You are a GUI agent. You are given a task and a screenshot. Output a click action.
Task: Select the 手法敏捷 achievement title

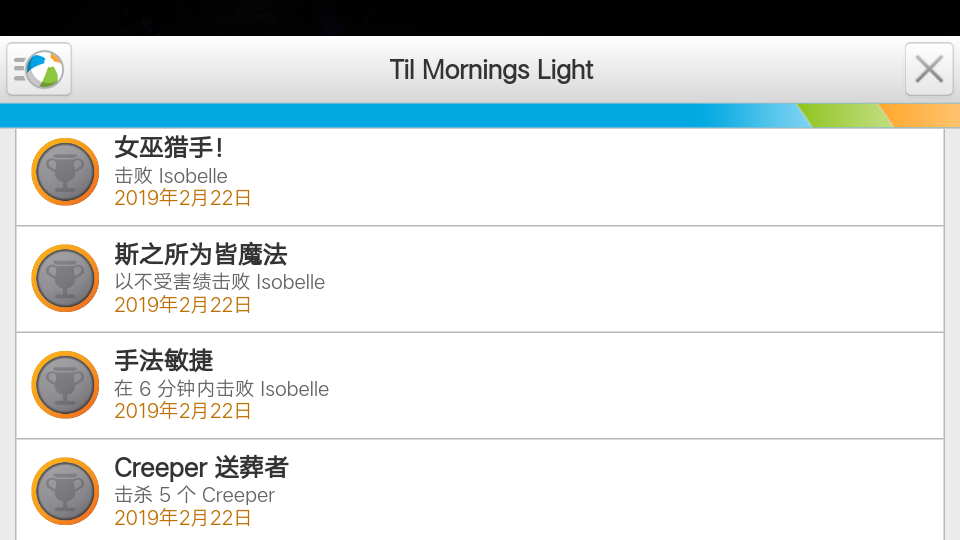163,361
